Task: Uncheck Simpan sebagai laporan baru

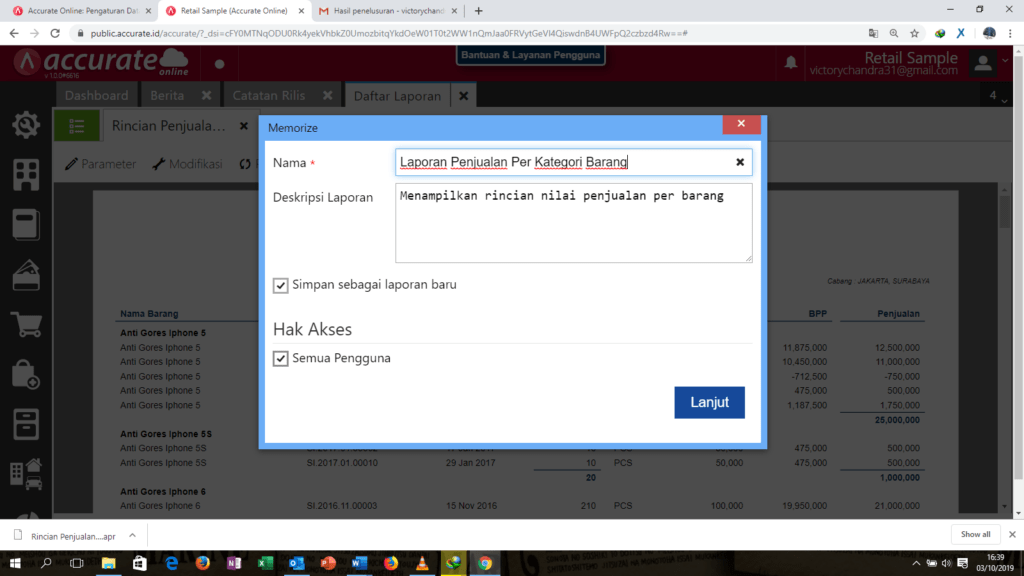Action: (281, 286)
